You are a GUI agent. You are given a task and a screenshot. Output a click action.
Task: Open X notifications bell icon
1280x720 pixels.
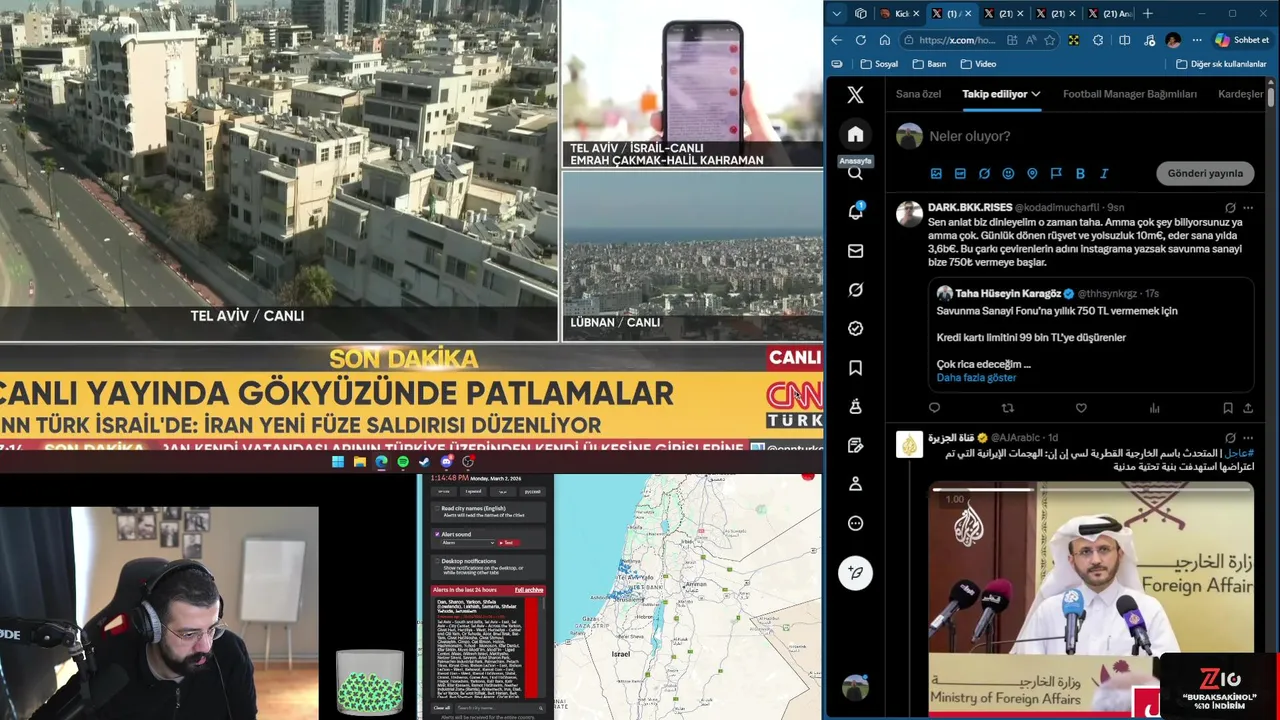(855, 212)
